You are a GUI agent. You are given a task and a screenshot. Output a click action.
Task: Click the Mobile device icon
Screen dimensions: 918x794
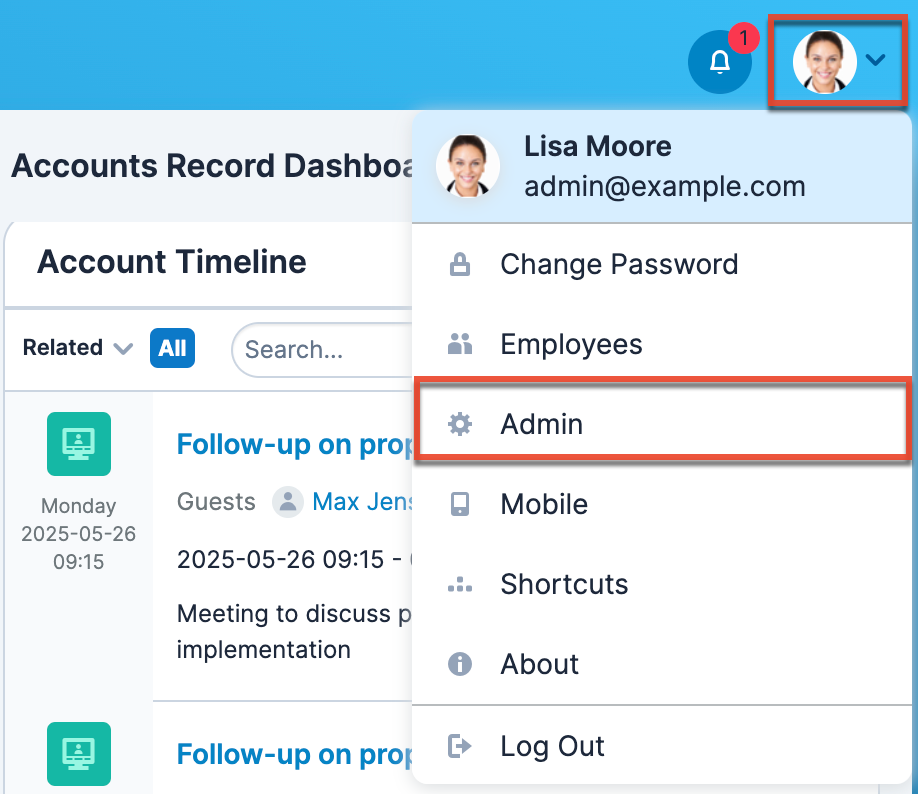(460, 505)
